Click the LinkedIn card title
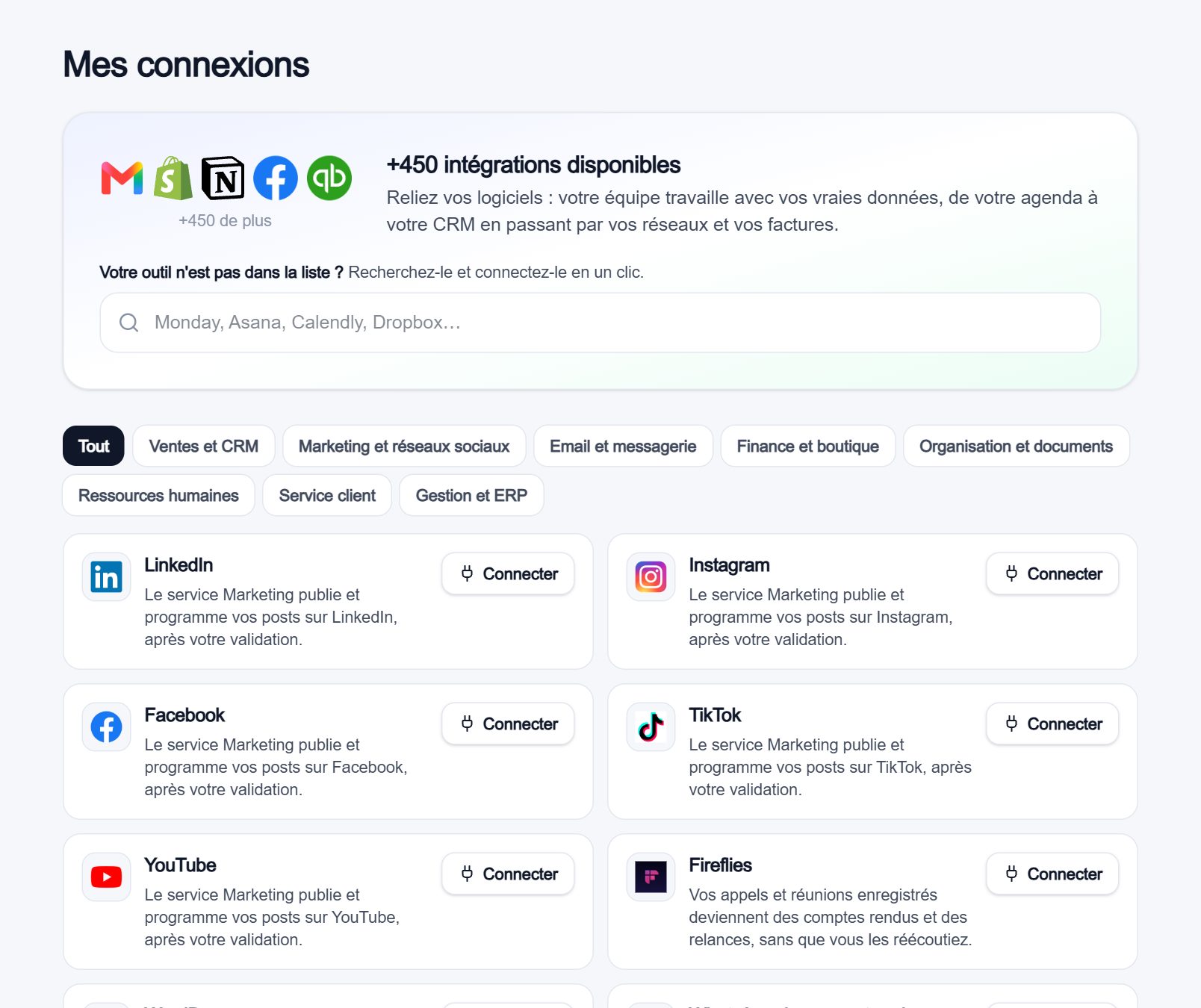The image size is (1201, 1008). [x=179, y=565]
